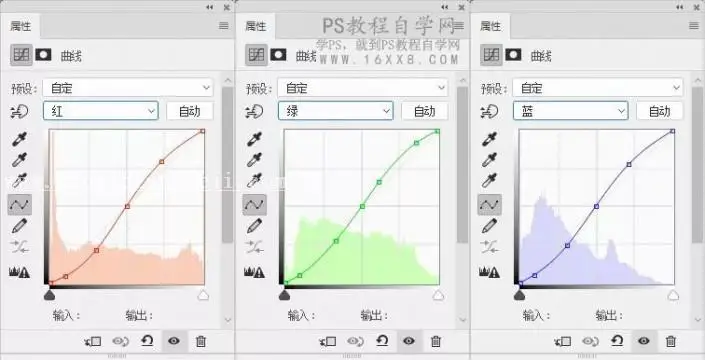Click the curves adjustment icon in the Green panel
This screenshot has height=360, width=705.
point(256,55)
